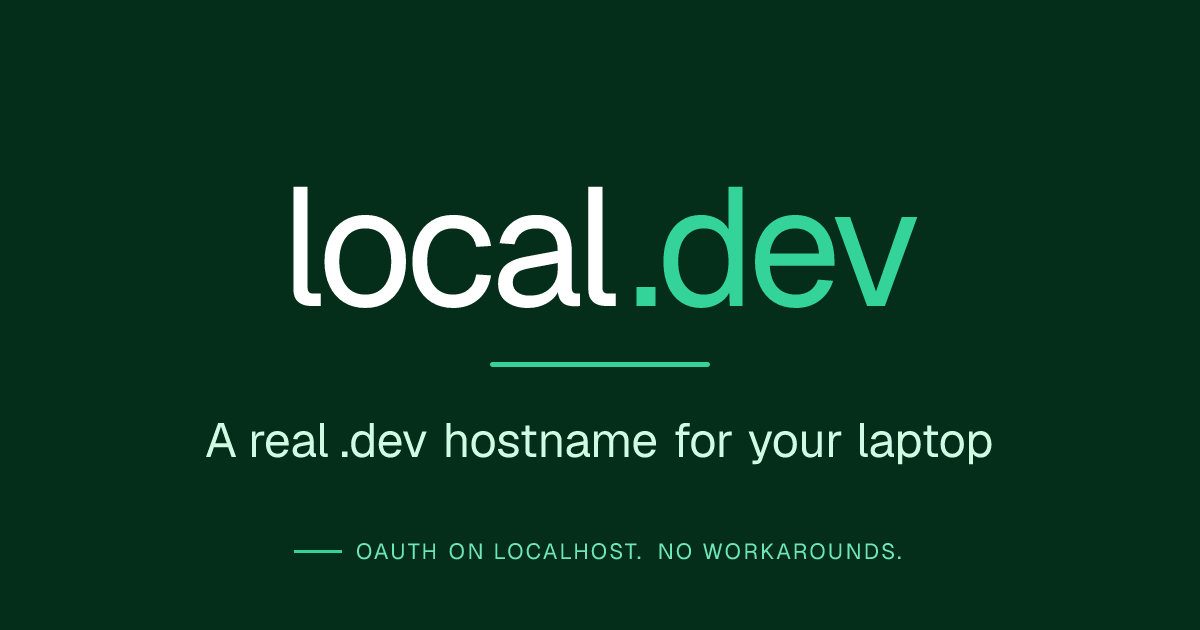The image size is (1200, 630).
Task: Click the local.dev logo wordmark
Action: click(603, 247)
